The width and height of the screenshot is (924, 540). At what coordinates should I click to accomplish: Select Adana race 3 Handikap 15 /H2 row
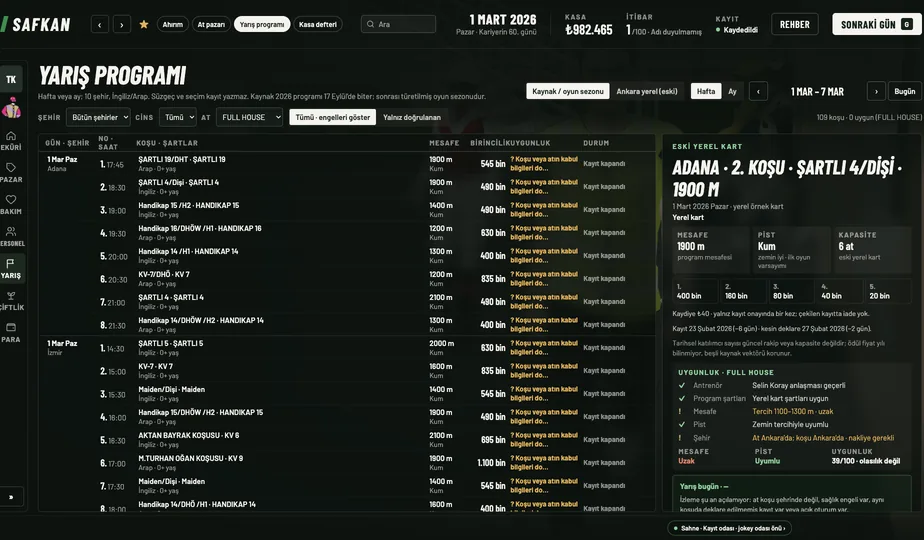(x=347, y=210)
